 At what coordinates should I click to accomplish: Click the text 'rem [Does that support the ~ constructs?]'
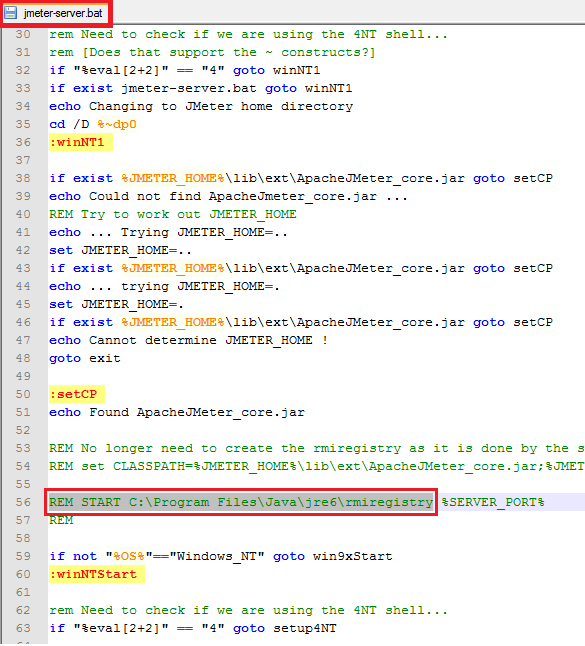[212, 52]
